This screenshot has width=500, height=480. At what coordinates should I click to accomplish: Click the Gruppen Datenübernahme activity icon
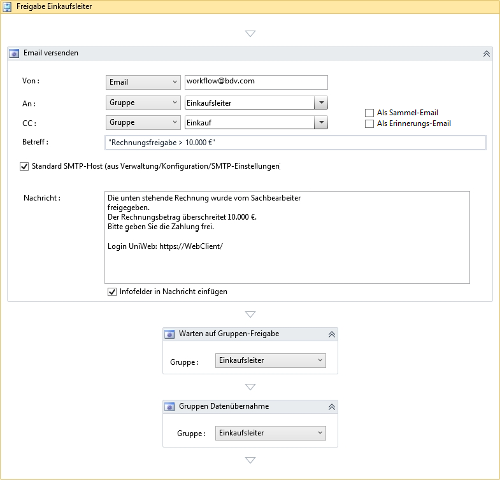pyautogui.click(x=170, y=407)
